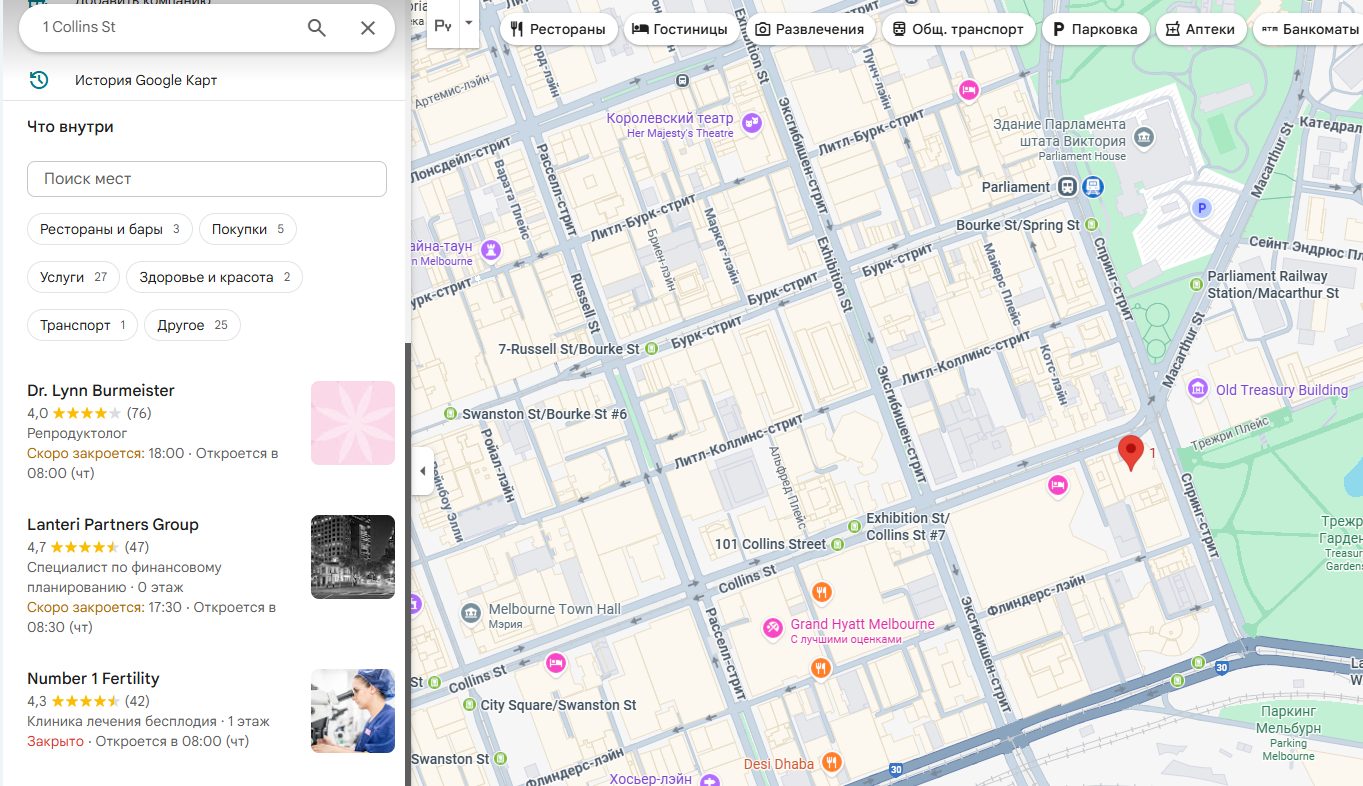Click the side panel vertical scrollbar
Viewport: 1363px width, 786px height.
click(x=406, y=564)
